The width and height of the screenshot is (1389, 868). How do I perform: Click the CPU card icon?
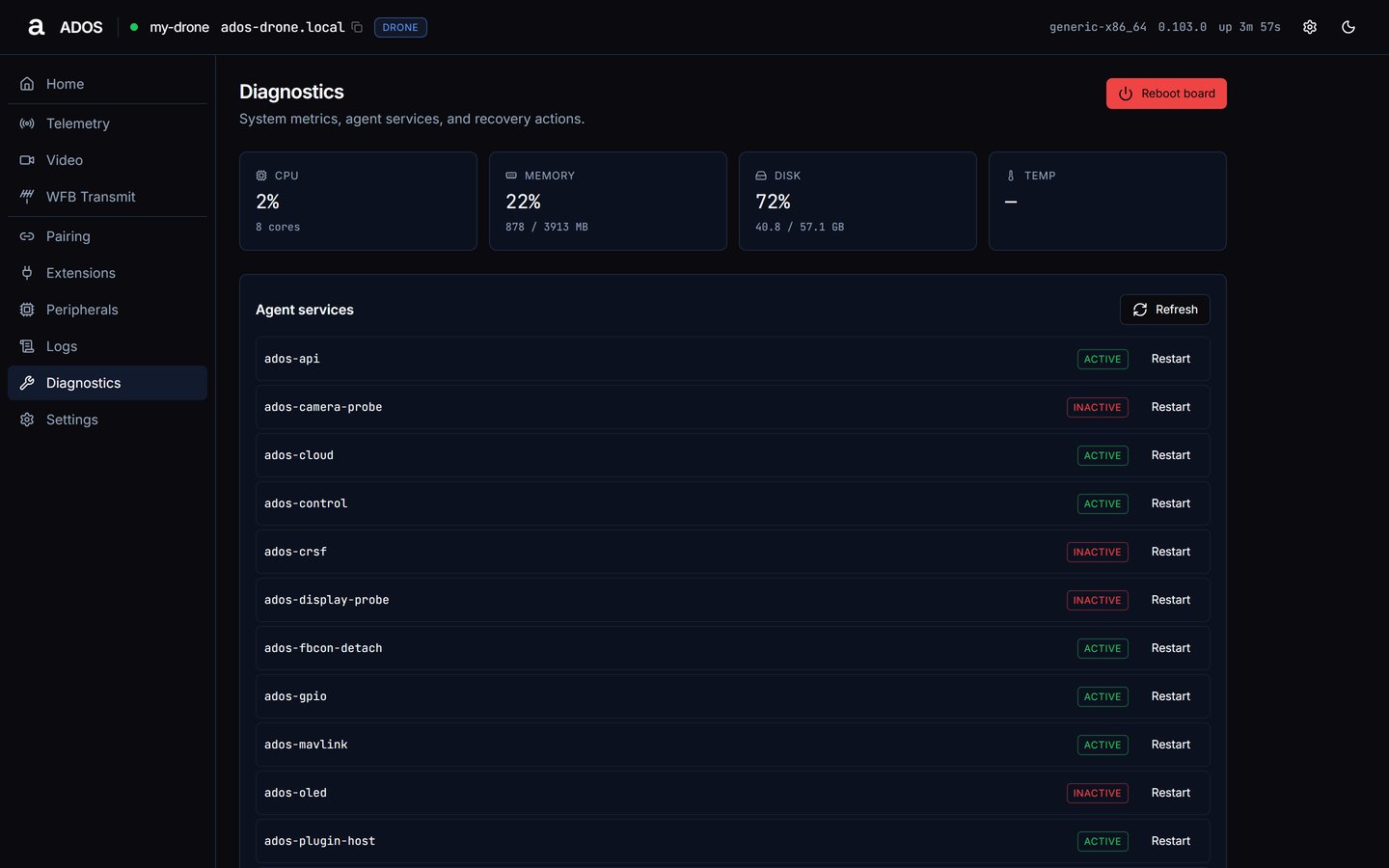[261, 176]
